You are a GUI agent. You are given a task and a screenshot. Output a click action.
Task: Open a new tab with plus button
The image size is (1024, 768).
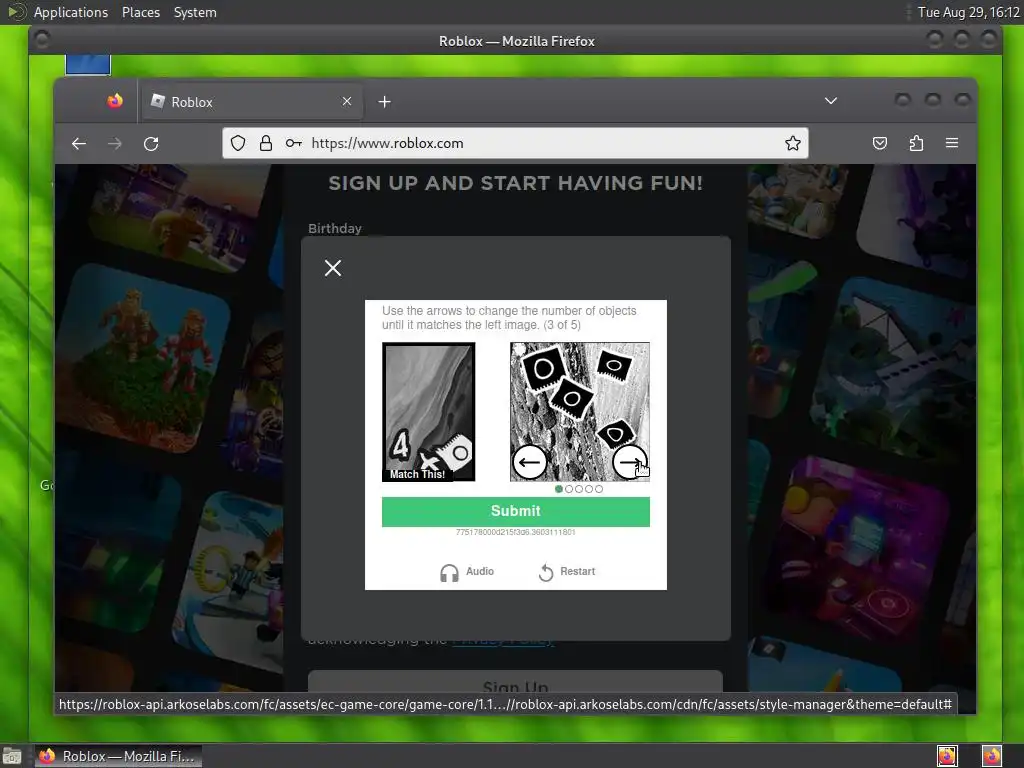pyautogui.click(x=385, y=102)
